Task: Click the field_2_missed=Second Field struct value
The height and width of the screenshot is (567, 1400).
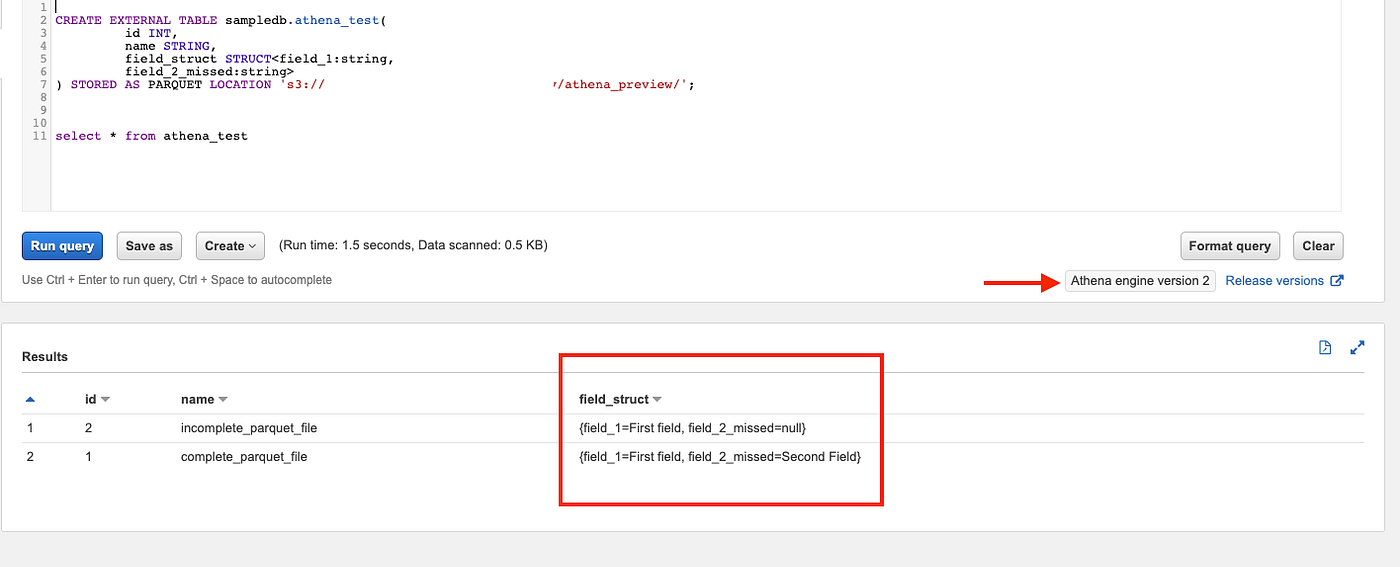Action: coord(720,457)
